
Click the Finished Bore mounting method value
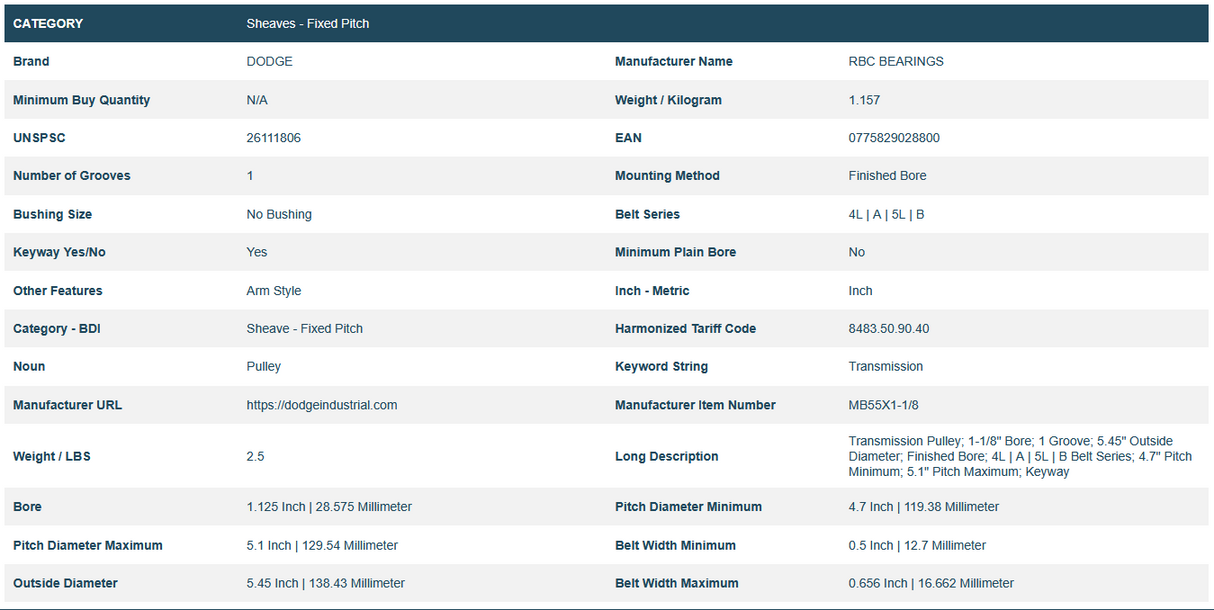tap(887, 176)
